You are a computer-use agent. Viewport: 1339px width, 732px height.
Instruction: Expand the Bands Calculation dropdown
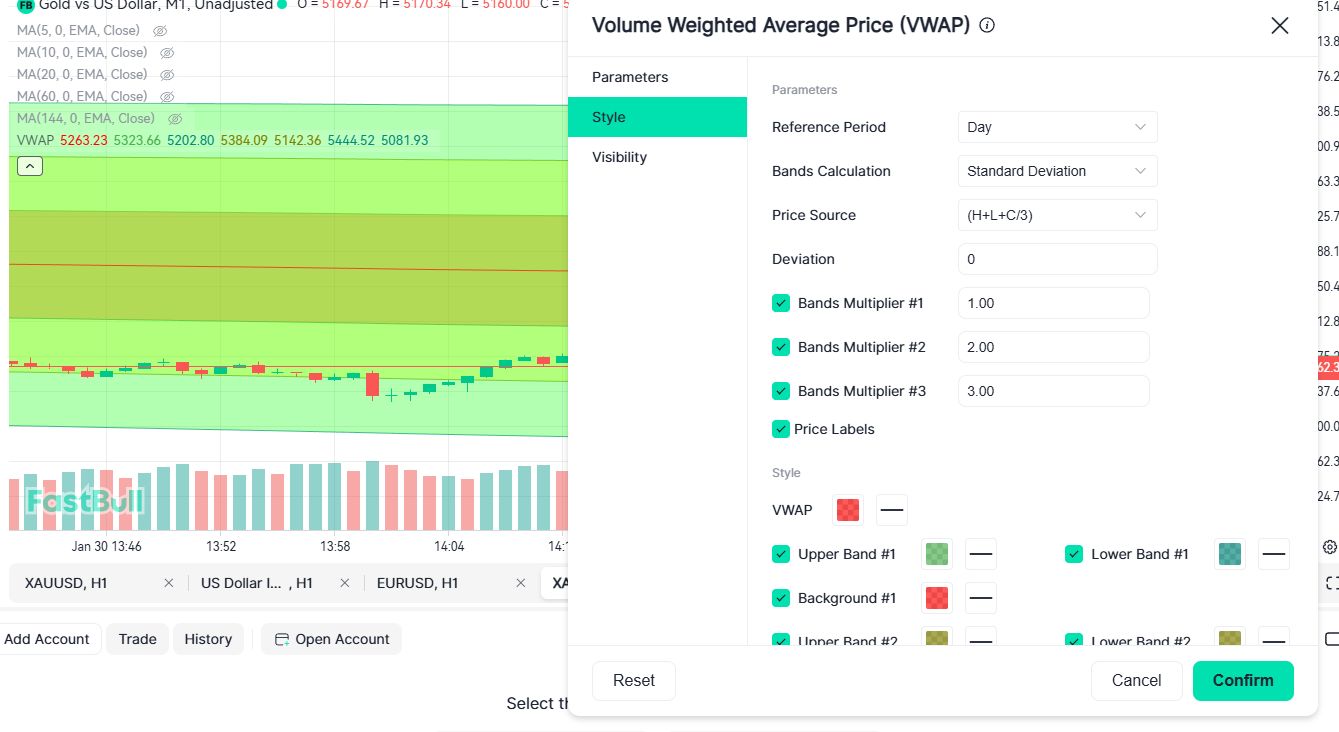coord(1057,171)
